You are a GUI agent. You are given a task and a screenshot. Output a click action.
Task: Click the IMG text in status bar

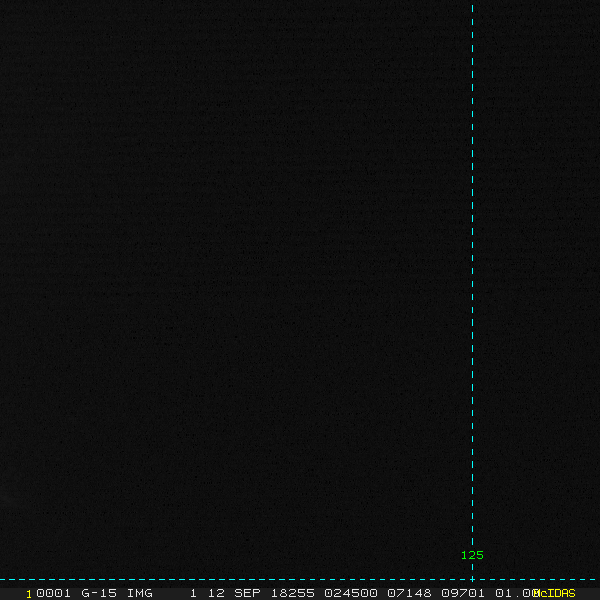click(x=140, y=593)
